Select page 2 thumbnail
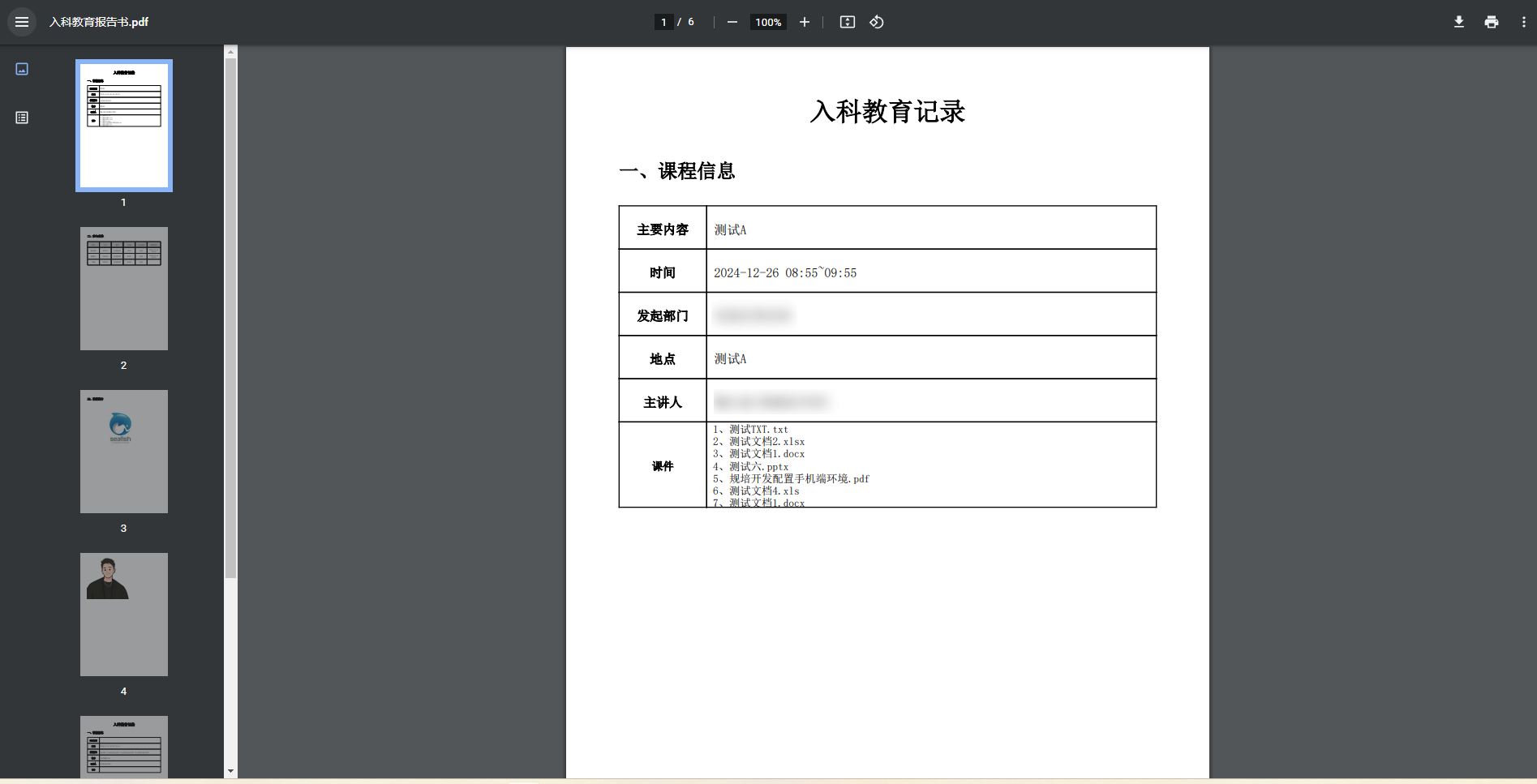 124,289
